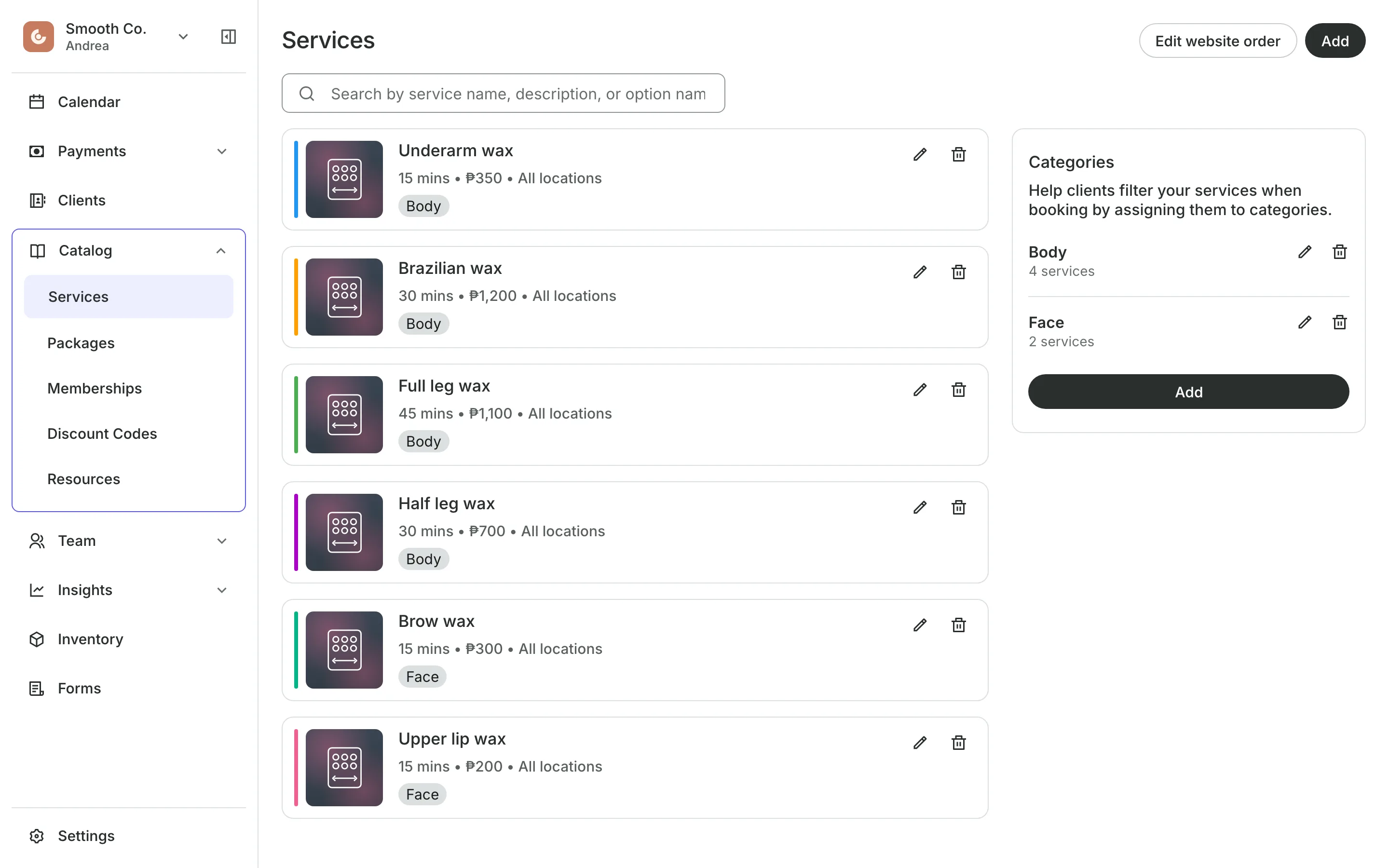Delete the Underarm wax service

pyautogui.click(x=958, y=154)
